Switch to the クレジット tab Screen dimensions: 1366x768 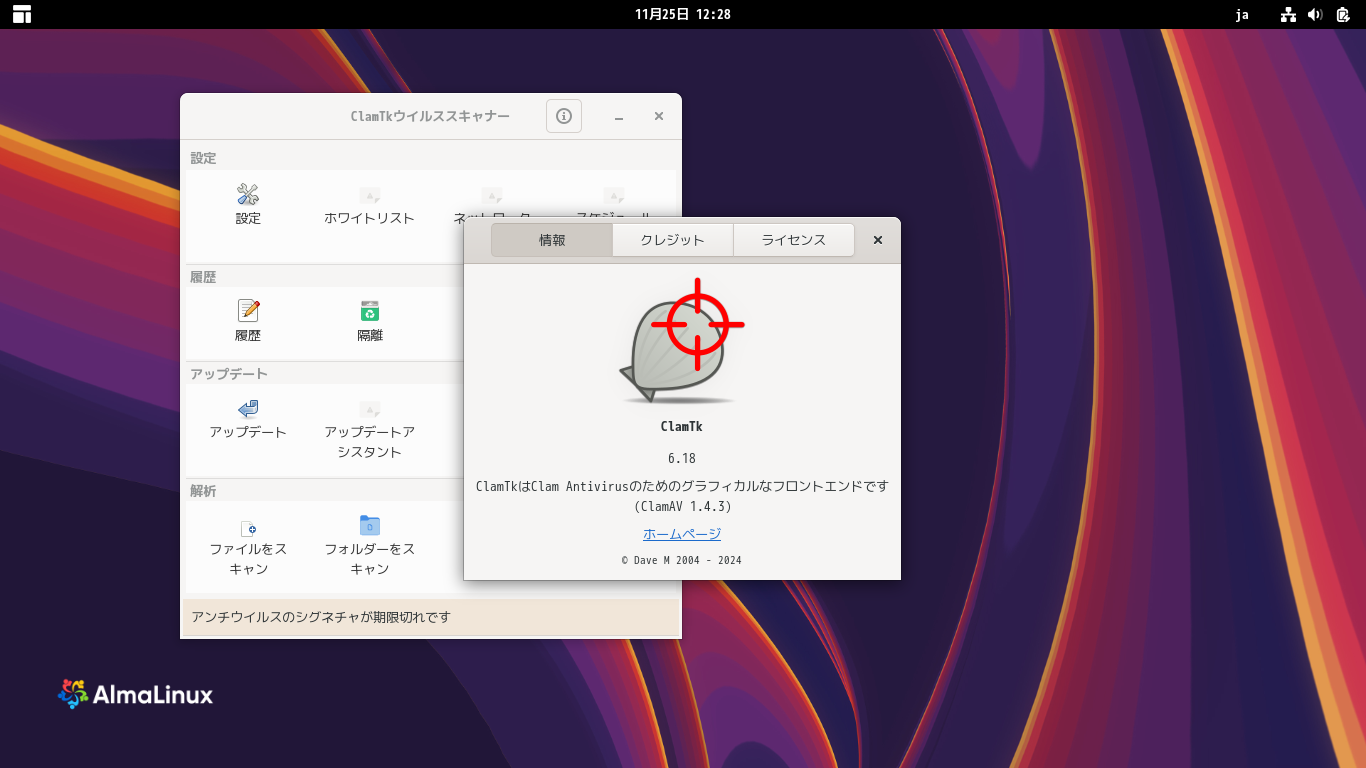click(673, 240)
